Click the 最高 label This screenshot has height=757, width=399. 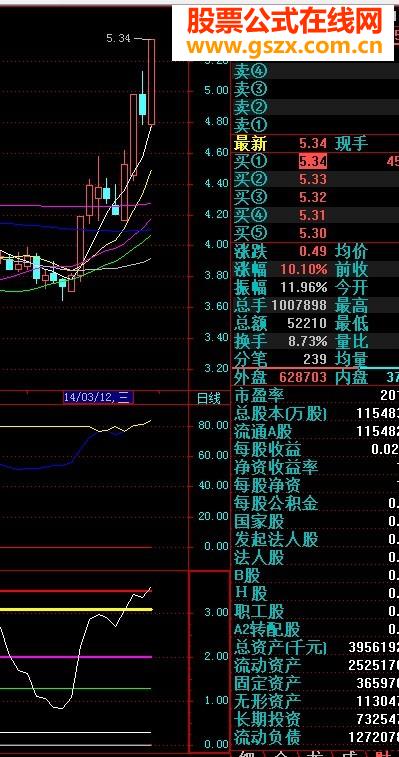[352, 305]
